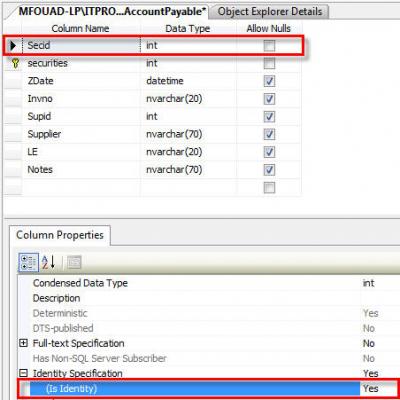Select the Column Properties tab
Screen dimensions: 400x400
point(60,235)
